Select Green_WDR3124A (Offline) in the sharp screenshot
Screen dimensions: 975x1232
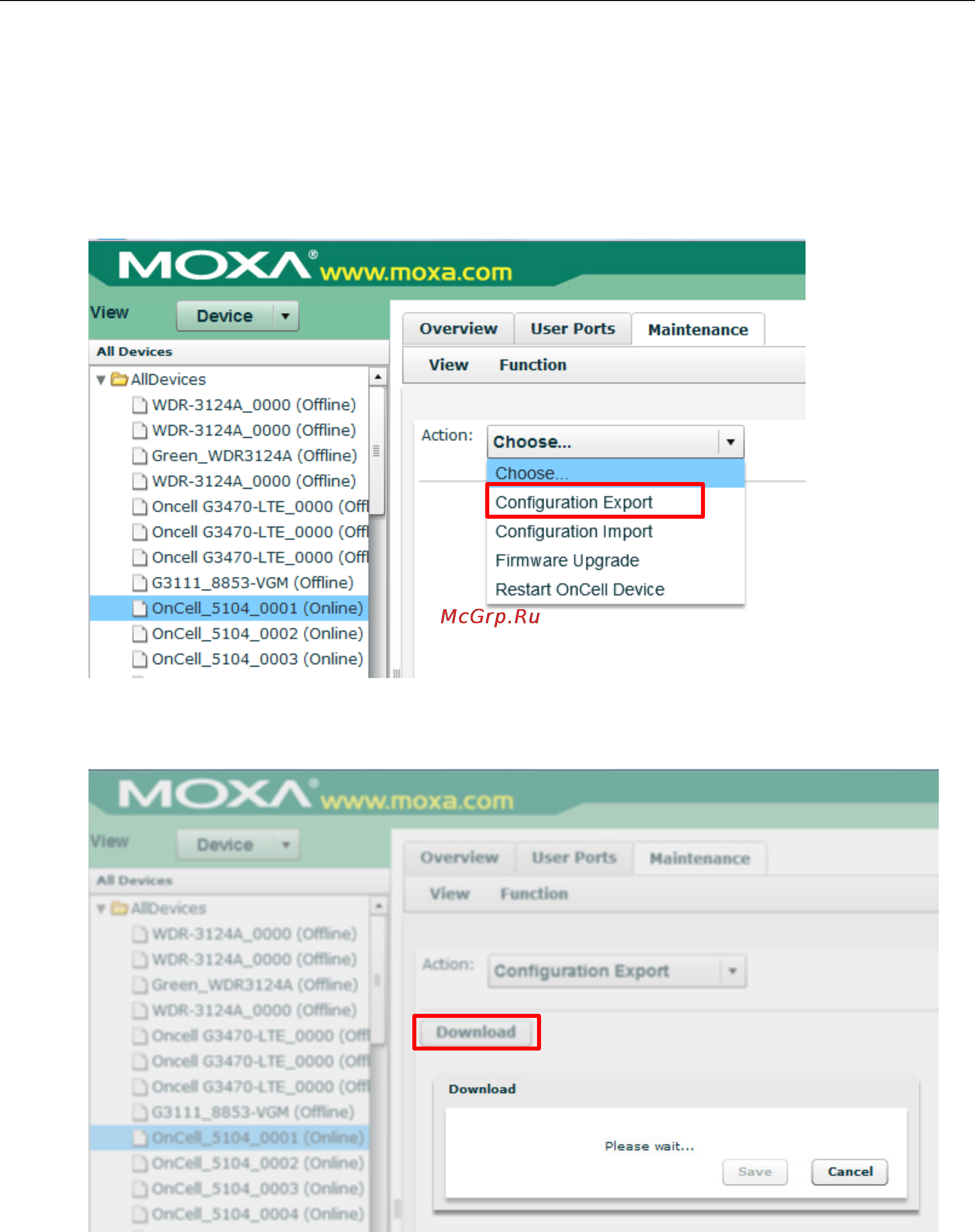[254, 456]
